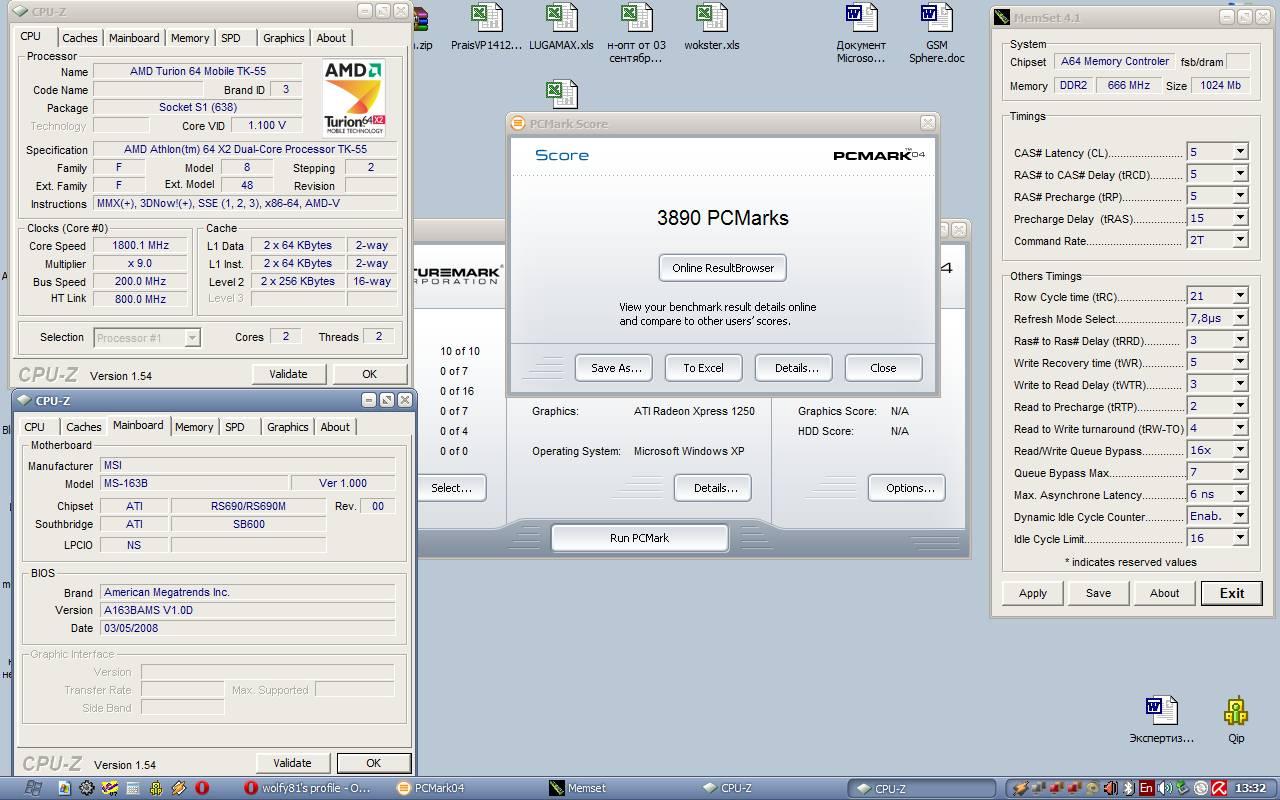Image resolution: width=1280 pixels, height=800 pixels.
Task: Switch to CPU tab in motherboard CPU-Z window
Action: [x=35, y=427]
